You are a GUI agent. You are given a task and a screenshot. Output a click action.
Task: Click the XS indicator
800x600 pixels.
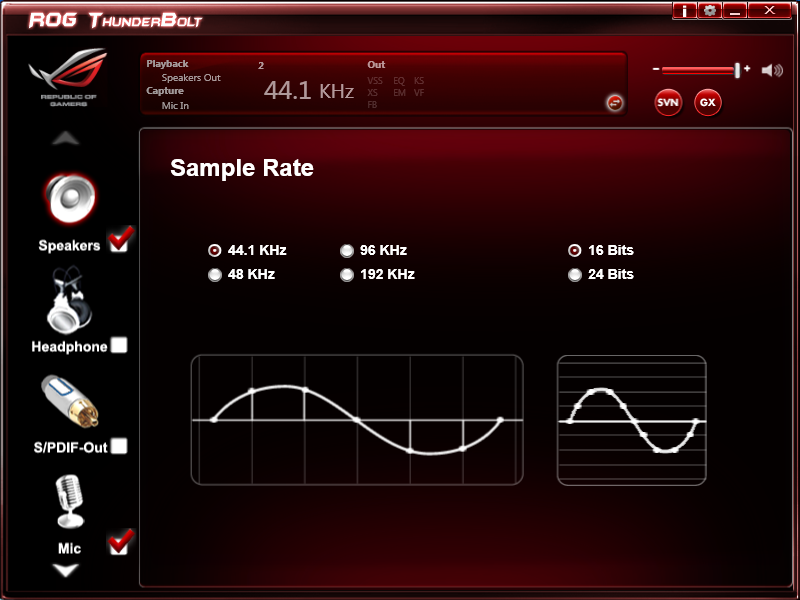point(372,93)
